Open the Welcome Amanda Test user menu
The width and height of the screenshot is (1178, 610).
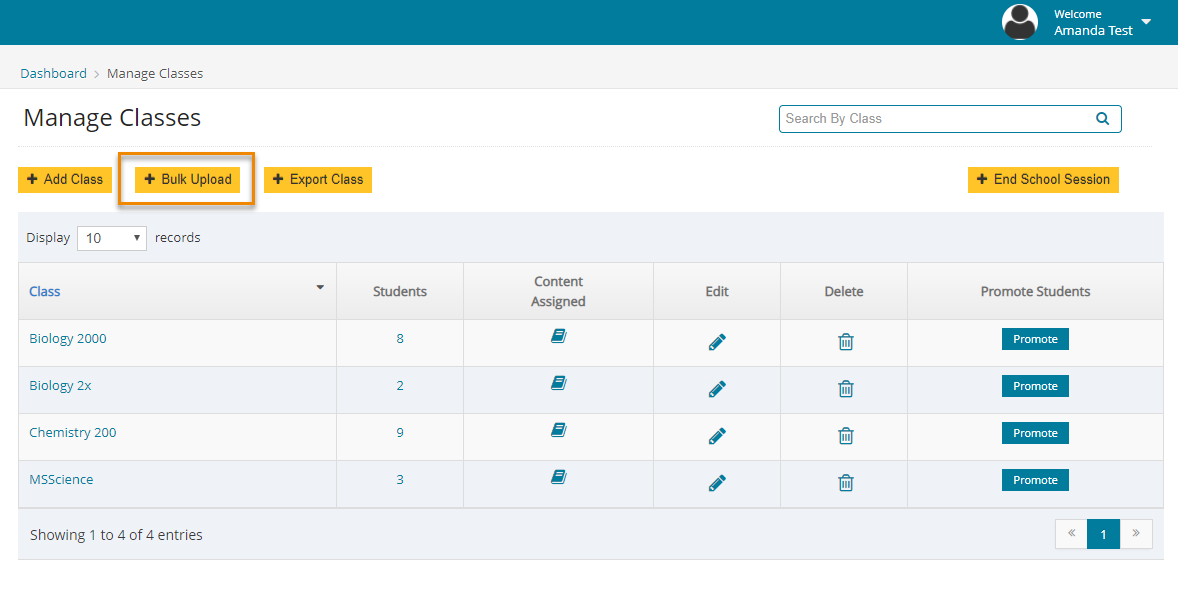[1095, 22]
